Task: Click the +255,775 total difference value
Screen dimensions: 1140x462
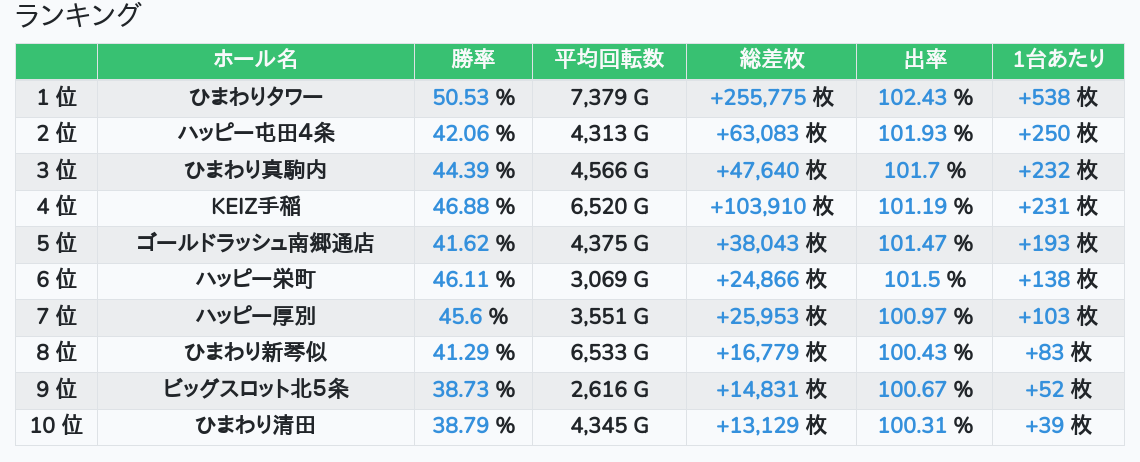Action: (x=758, y=97)
